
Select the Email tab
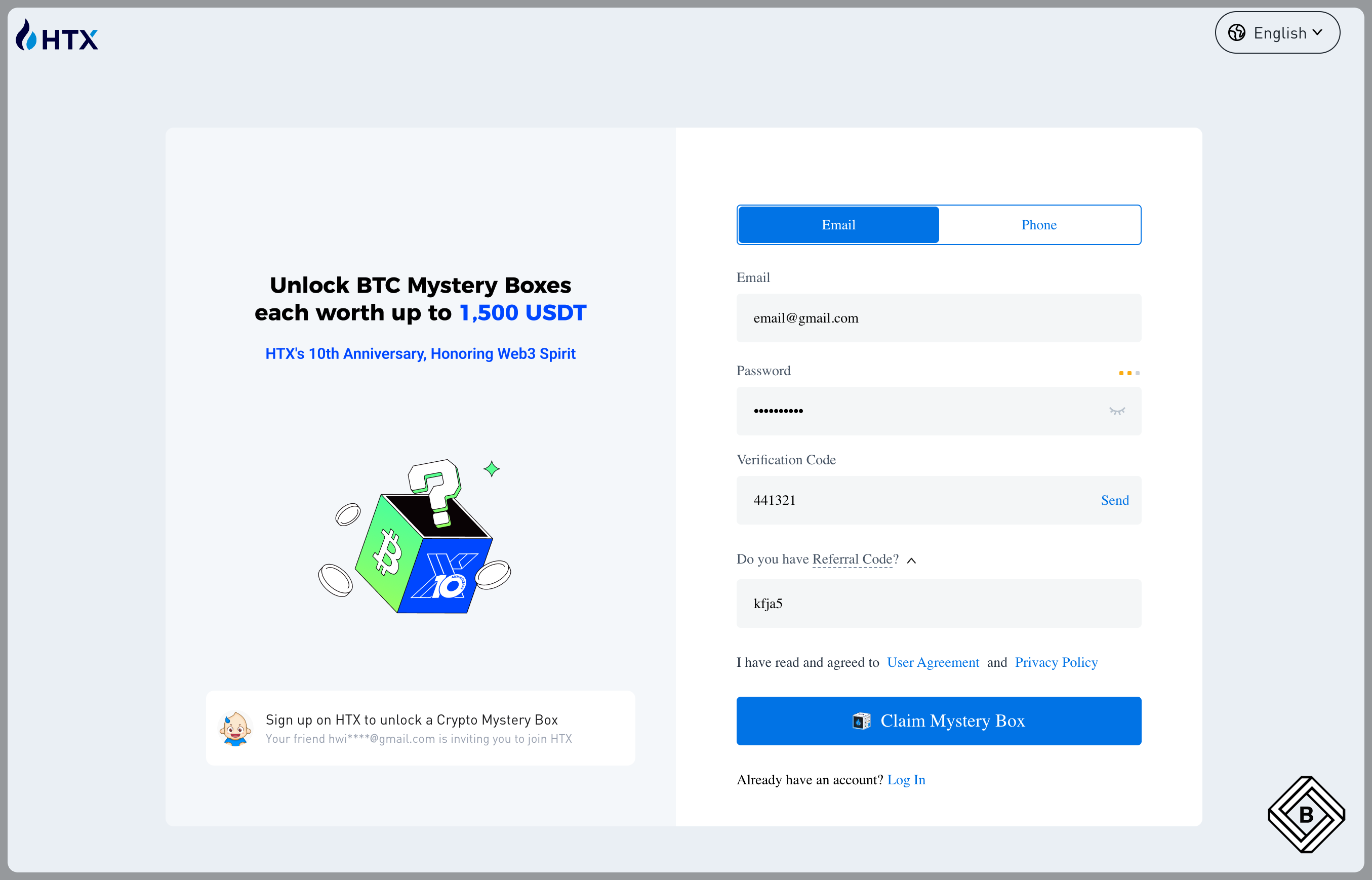pos(838,225)
